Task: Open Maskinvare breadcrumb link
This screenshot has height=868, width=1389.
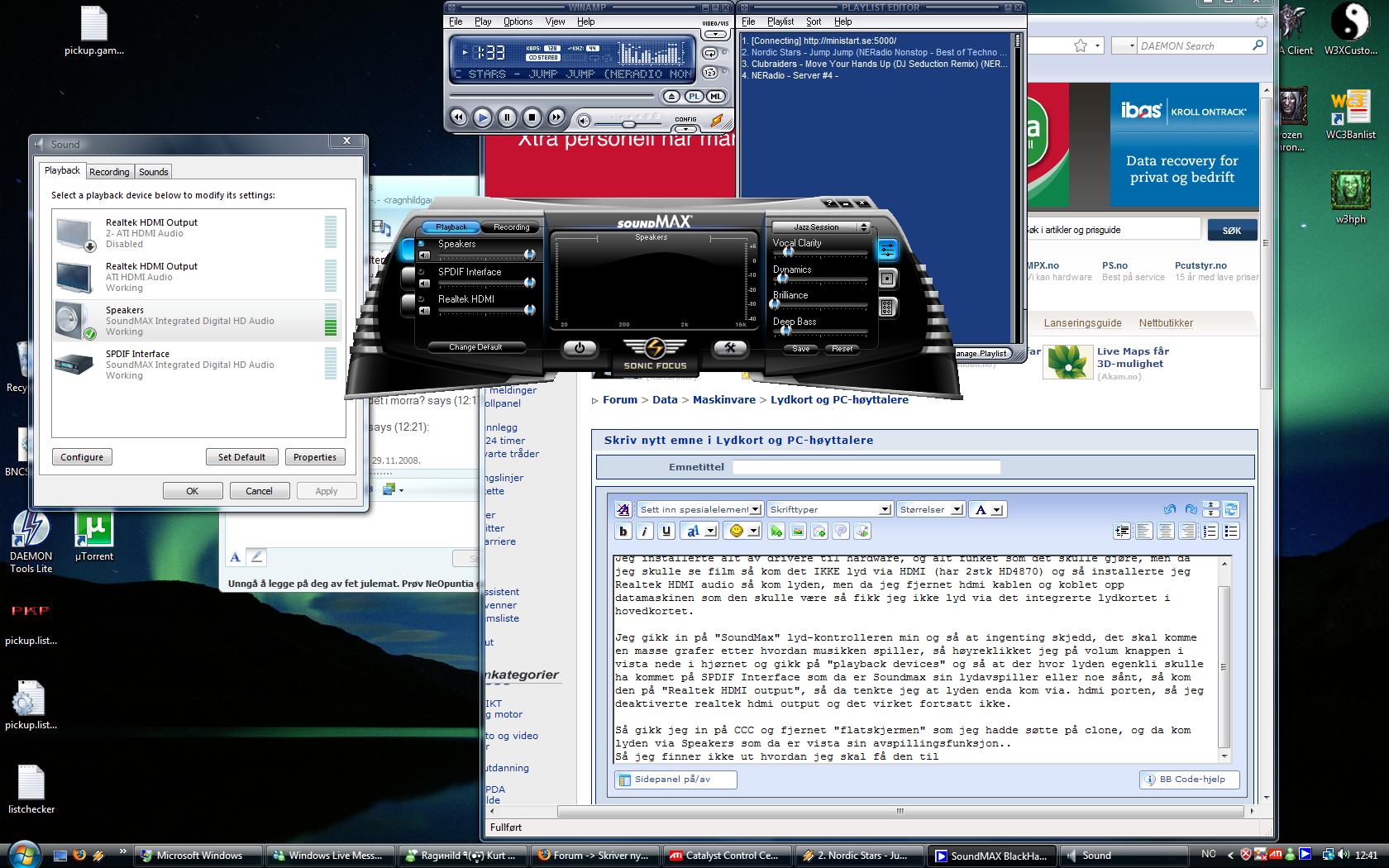Action: [724, 399]
